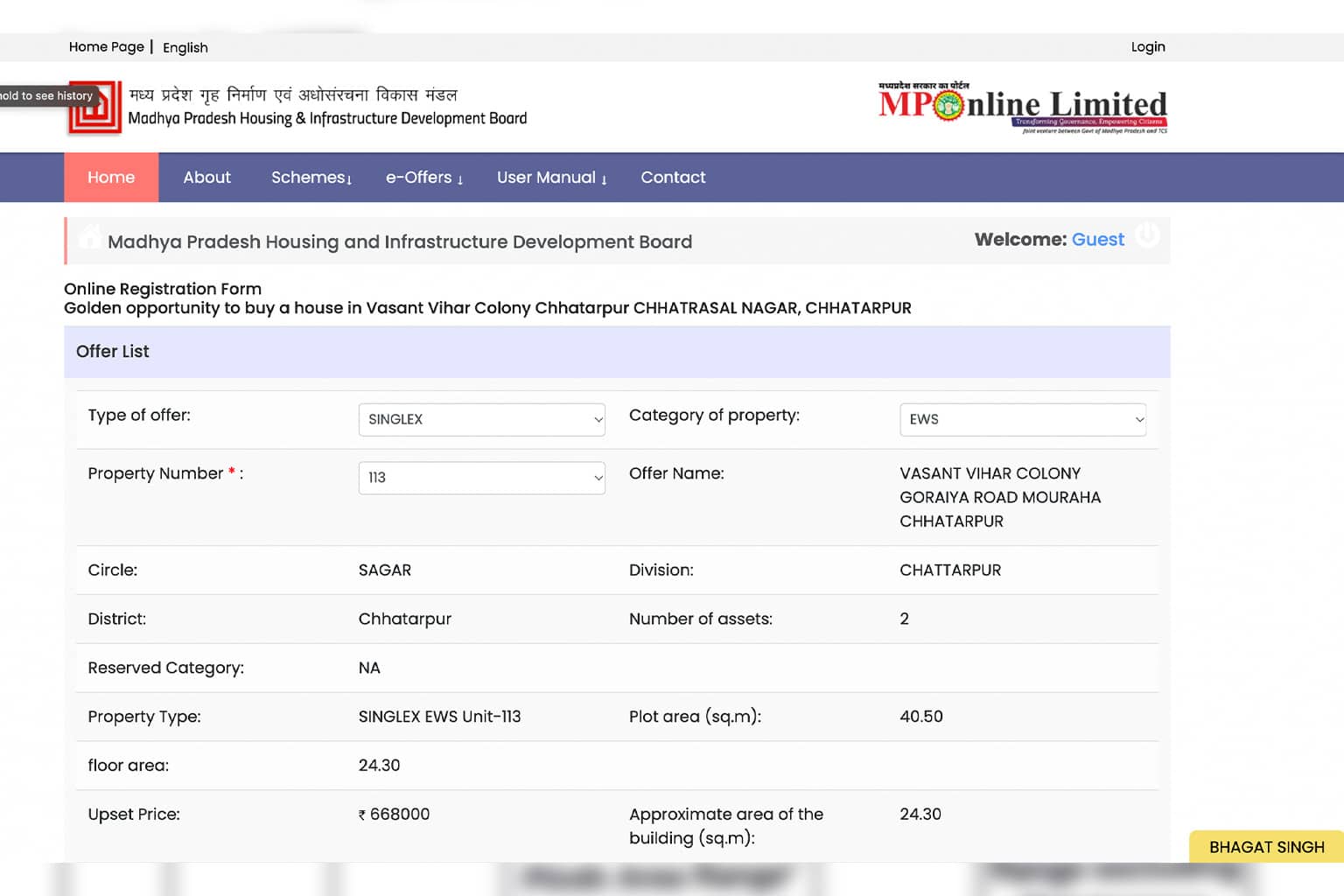Click the Reserved Category value NA
Screen dimensions: 1344x896
(x=369, y=668)
